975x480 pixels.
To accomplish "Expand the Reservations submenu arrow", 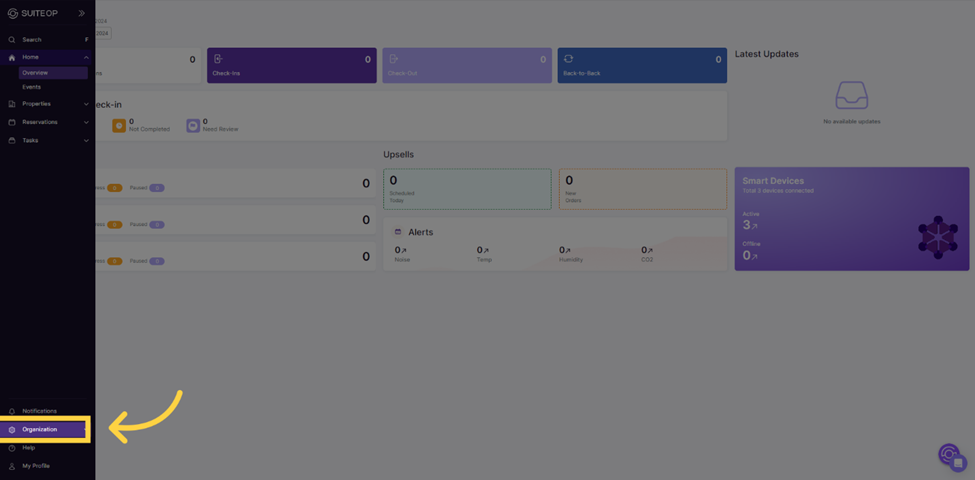I will point(86,122).
